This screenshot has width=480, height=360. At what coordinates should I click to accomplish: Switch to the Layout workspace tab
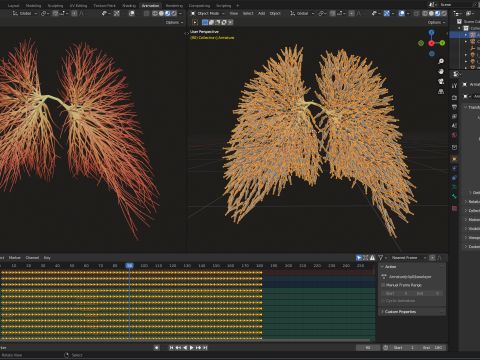[x=13, y=5]
